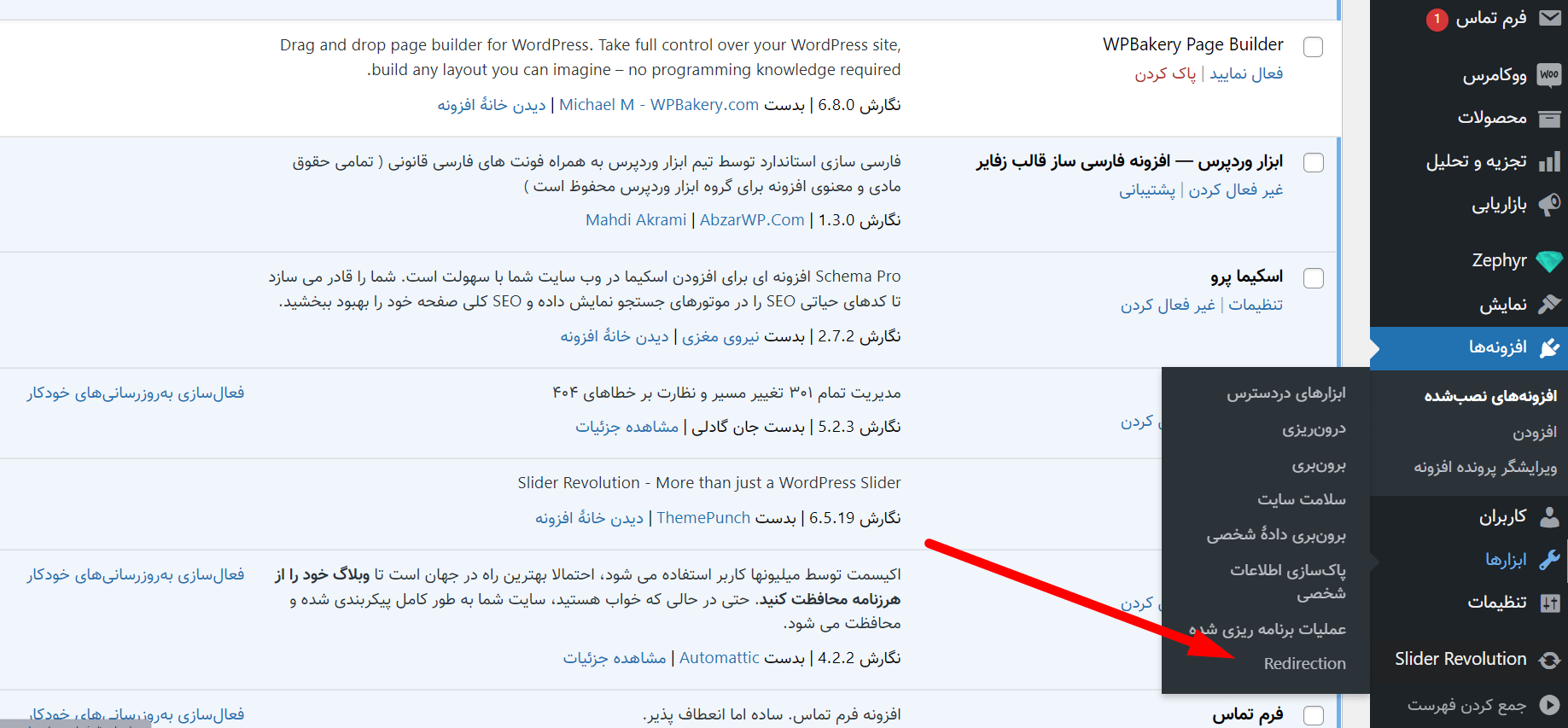Tick the فرم تماس plugin checkbox
The image size is (1568, 728).
(x=1314, y=715)
